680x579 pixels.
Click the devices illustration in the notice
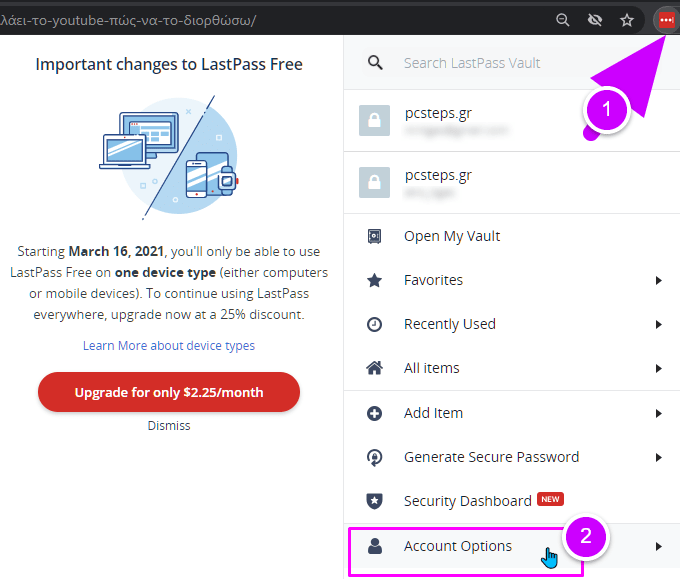coord(169,157)
